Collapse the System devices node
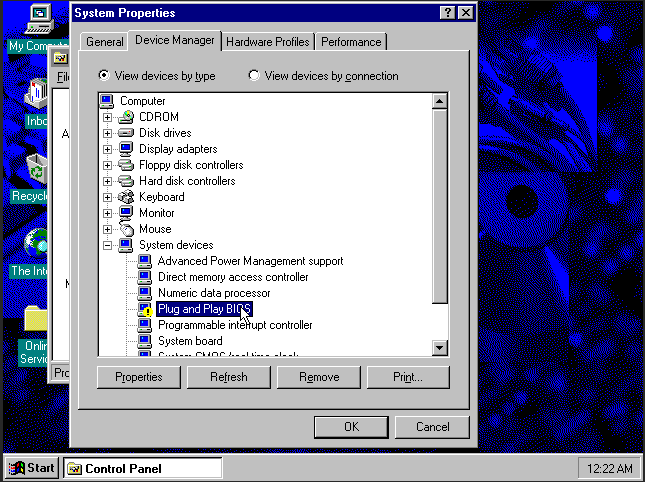The width and height of the screenshot is (645, 482). point(108,245)
